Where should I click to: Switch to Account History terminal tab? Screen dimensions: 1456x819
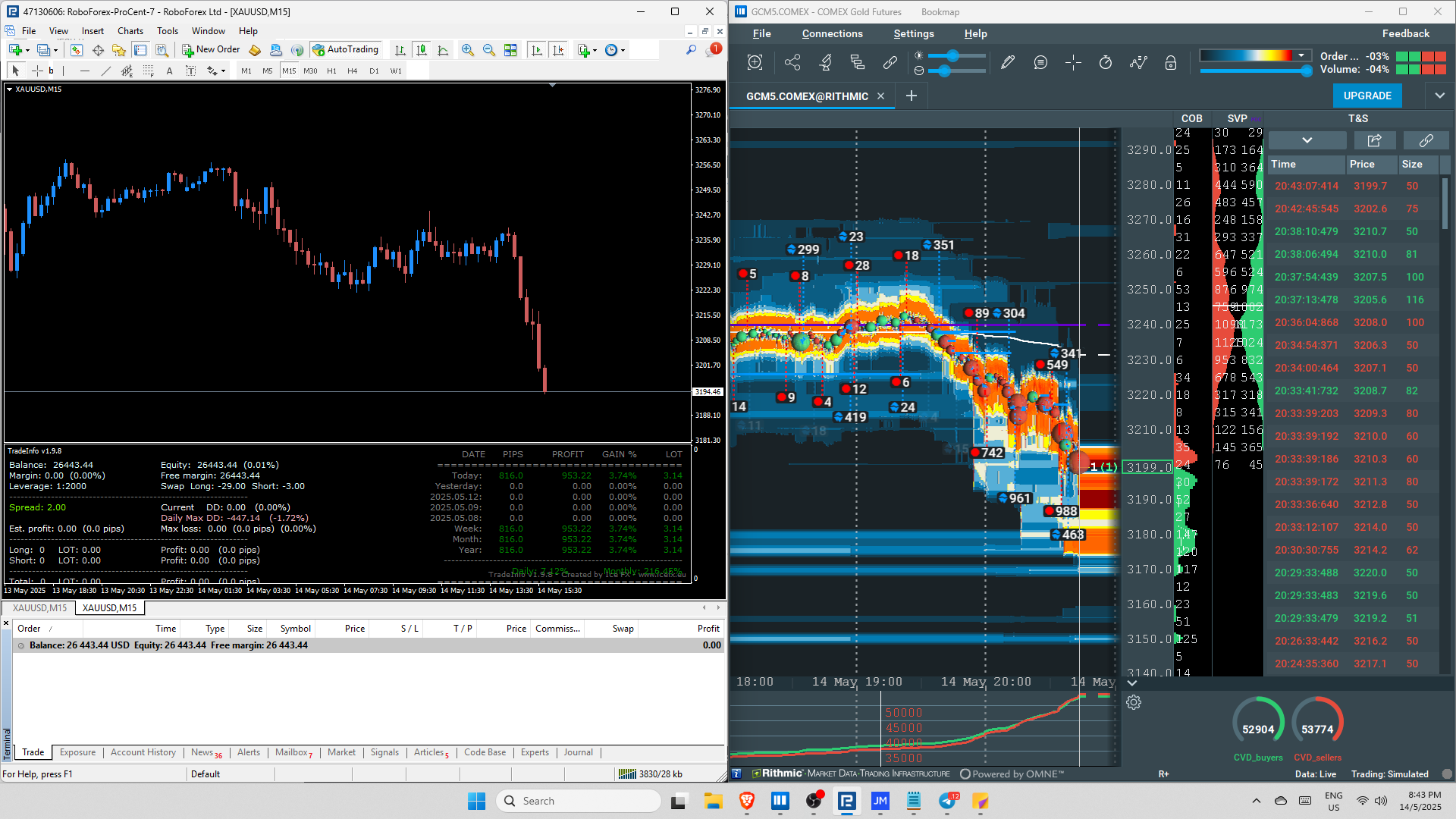[143, 752]
